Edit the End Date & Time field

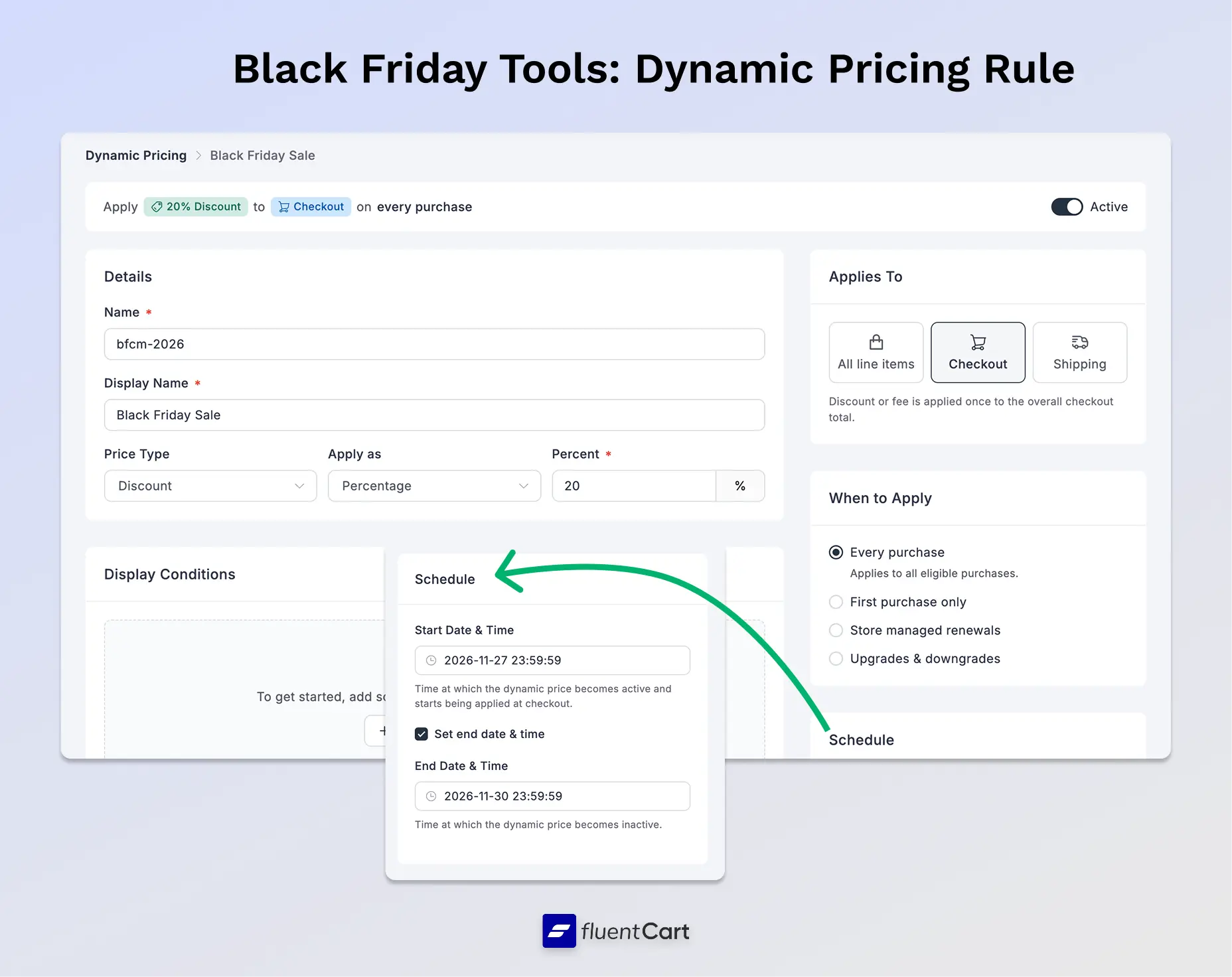(x=552, y=796)
